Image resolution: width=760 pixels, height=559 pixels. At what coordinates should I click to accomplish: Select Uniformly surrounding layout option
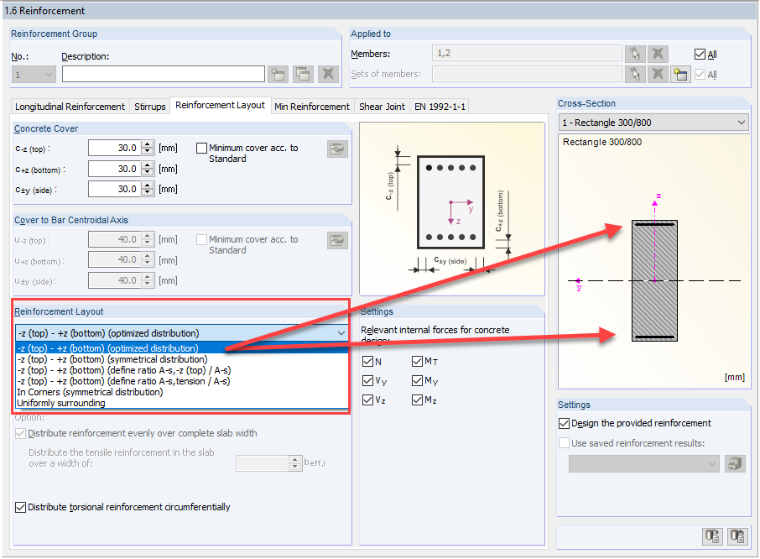182,403
